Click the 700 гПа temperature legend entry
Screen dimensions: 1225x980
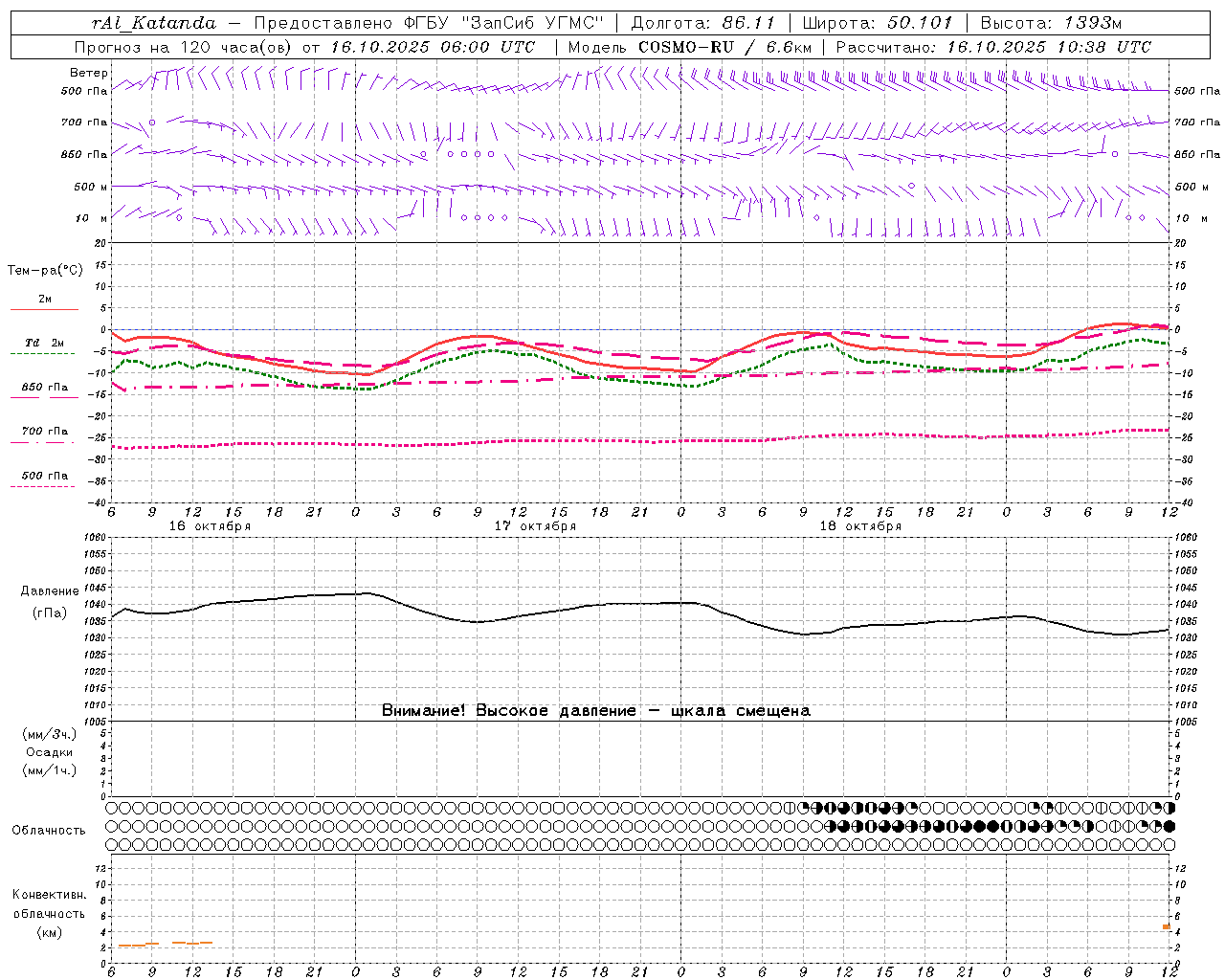tap(45, 432)
